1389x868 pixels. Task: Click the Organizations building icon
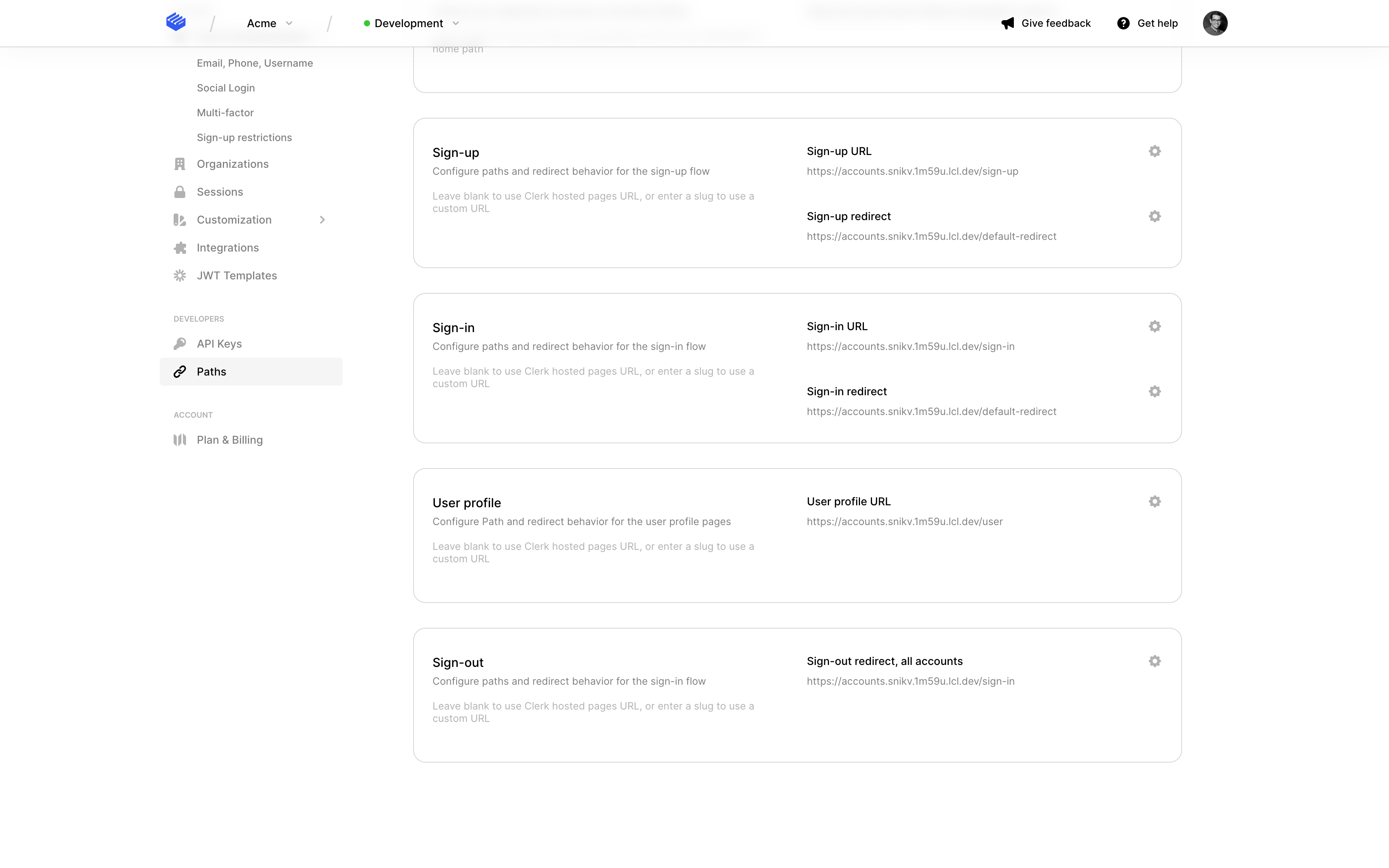180,164
